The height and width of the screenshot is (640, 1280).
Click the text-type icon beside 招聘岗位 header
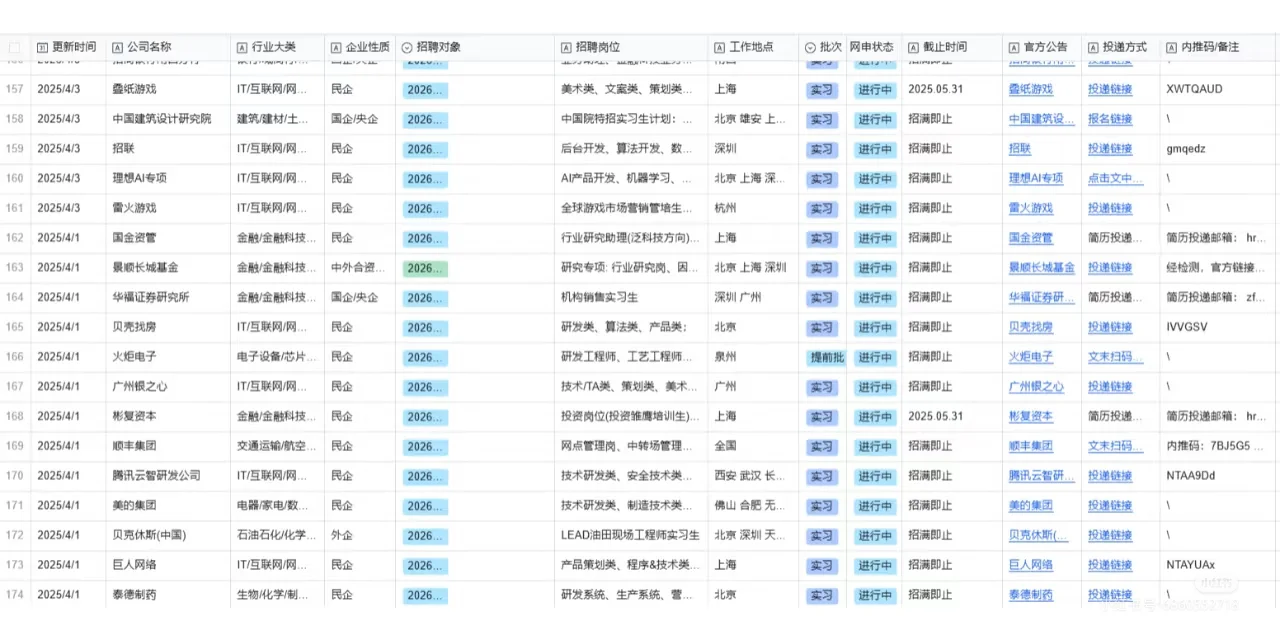(566, 47)
